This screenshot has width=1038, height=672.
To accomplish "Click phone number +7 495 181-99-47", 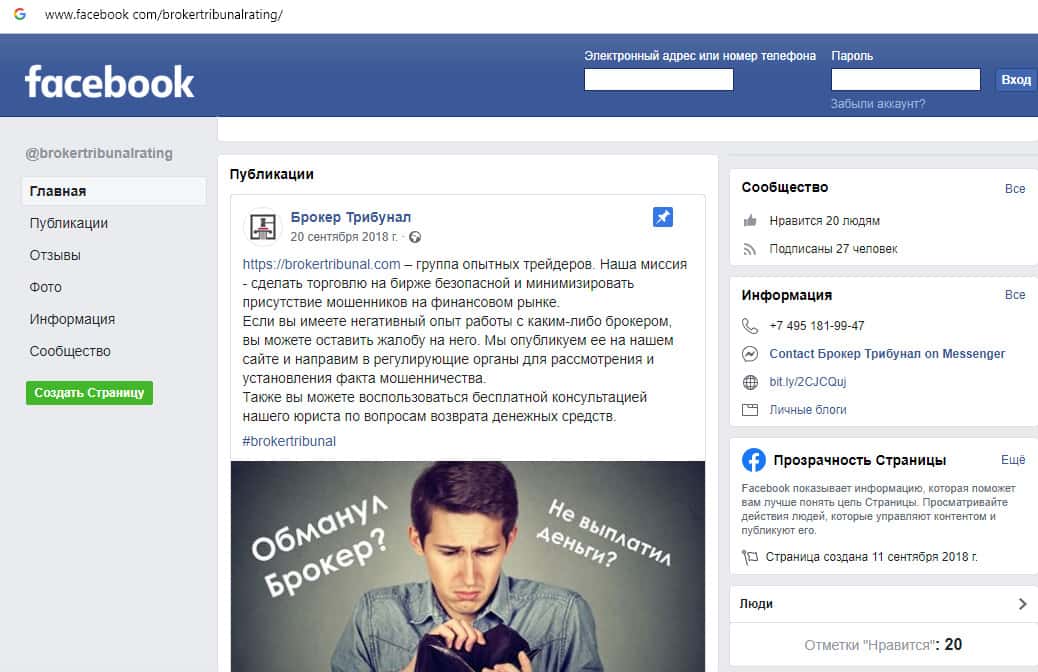I will 817,326.
